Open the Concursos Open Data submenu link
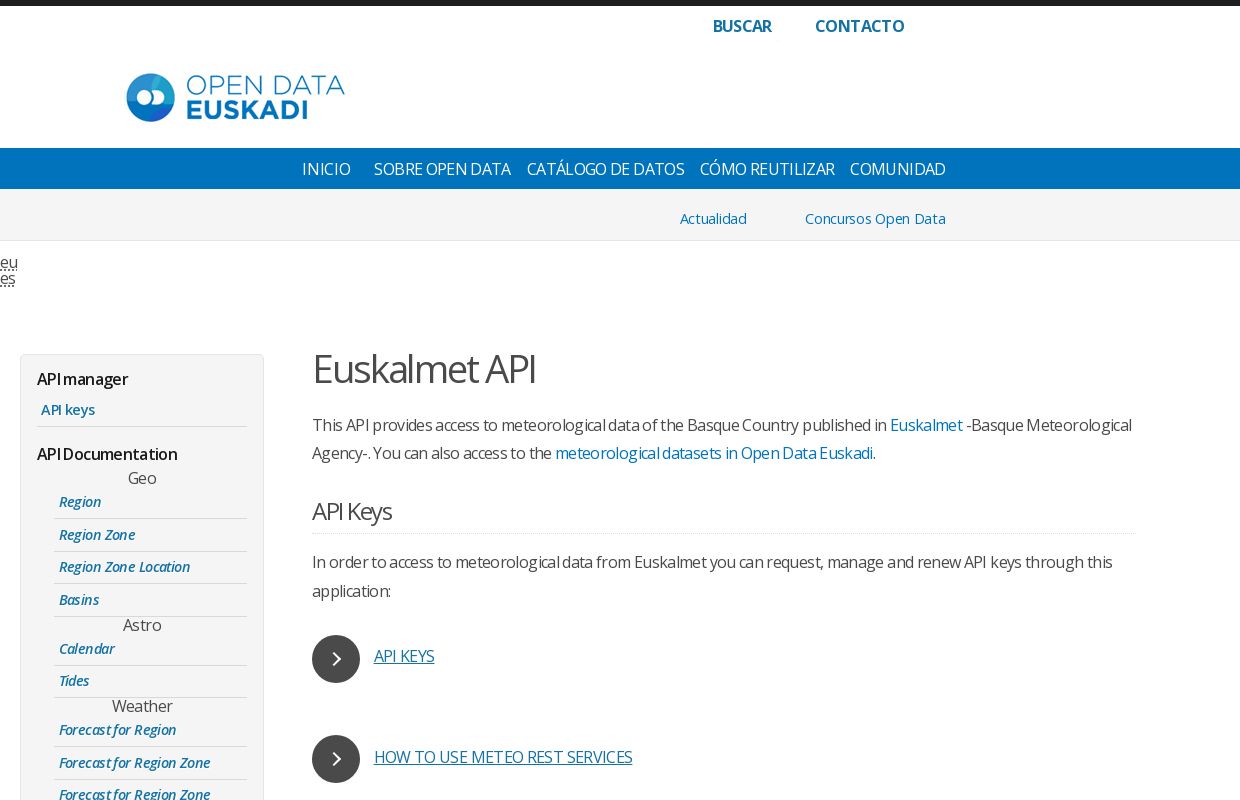1240x800 pixels. 875,218
